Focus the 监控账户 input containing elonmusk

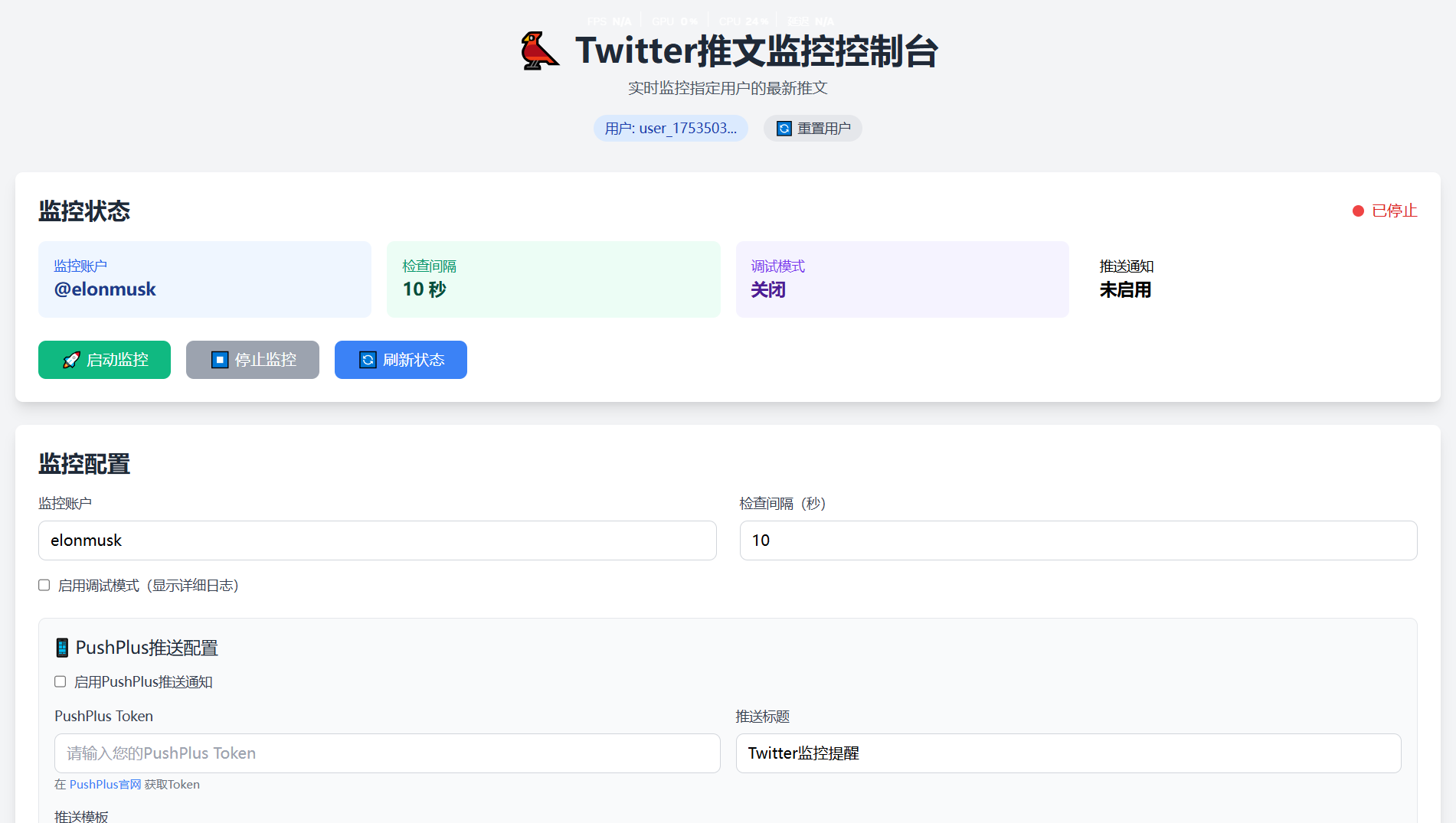(378, 541)
